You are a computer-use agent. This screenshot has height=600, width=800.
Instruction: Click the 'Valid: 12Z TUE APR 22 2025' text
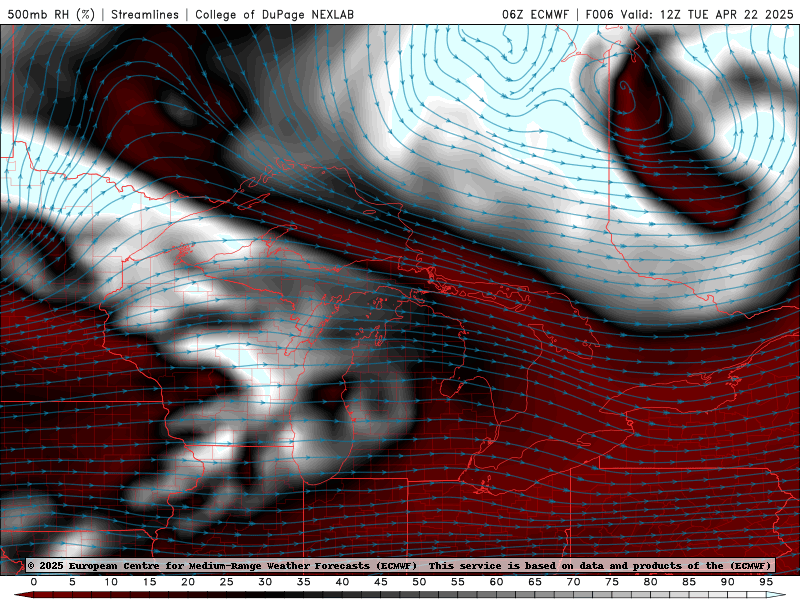(707, 14)
